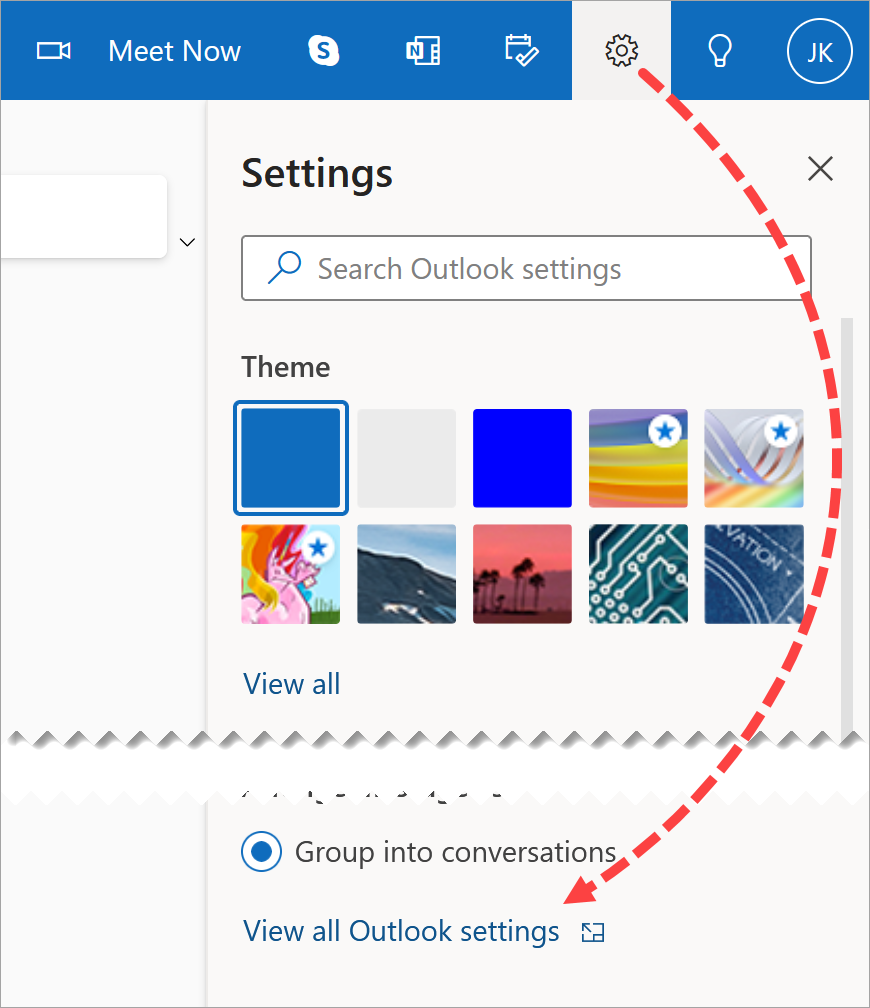Open the Tips lightbulb icon
Image resolution: width=870 pixels, height=1008 pixels.
click(719, 51)
